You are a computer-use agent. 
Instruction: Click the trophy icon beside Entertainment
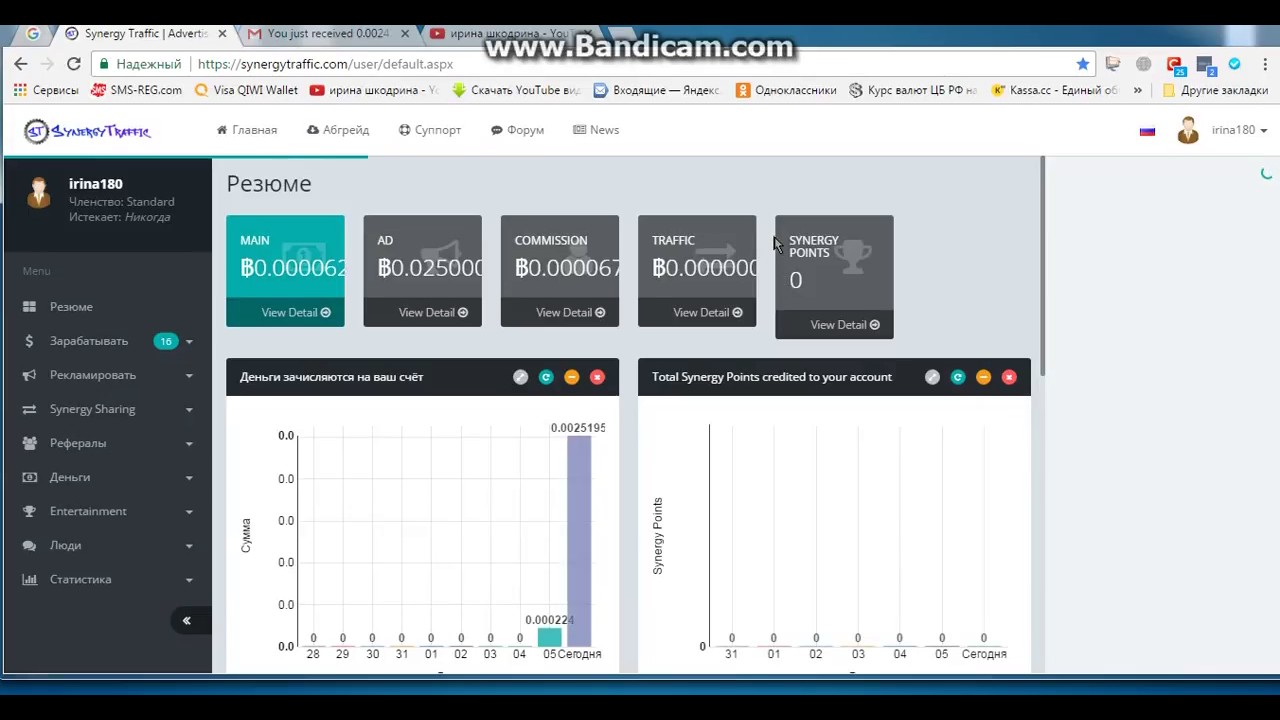click(29, 511)
